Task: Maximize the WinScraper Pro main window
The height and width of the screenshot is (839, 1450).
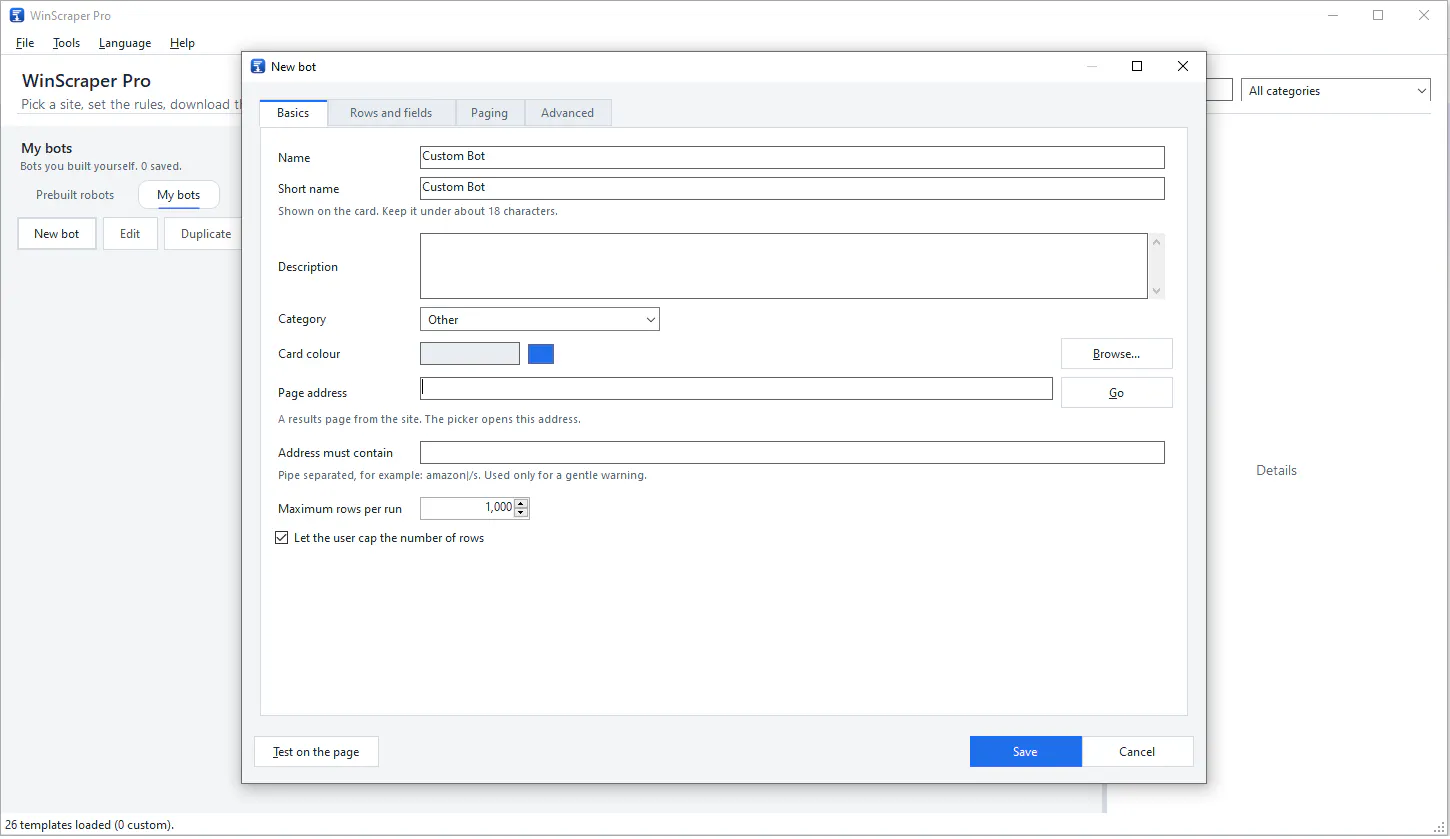Action: pyautogui.click(x=1378, y=15)
